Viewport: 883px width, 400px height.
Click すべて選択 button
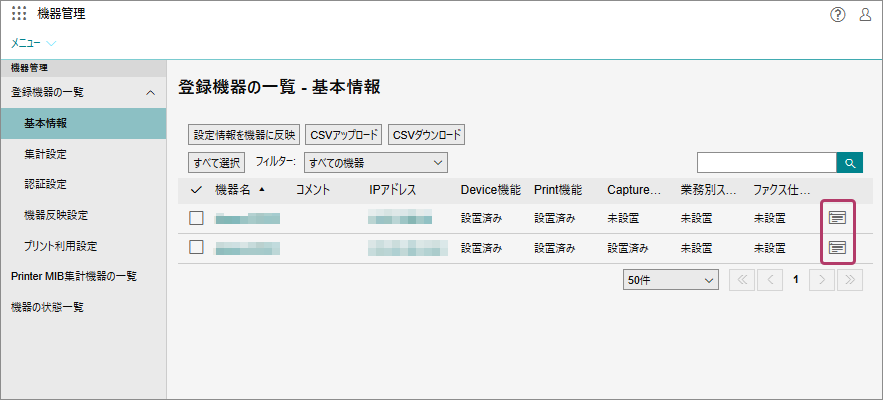pos(216,163)
